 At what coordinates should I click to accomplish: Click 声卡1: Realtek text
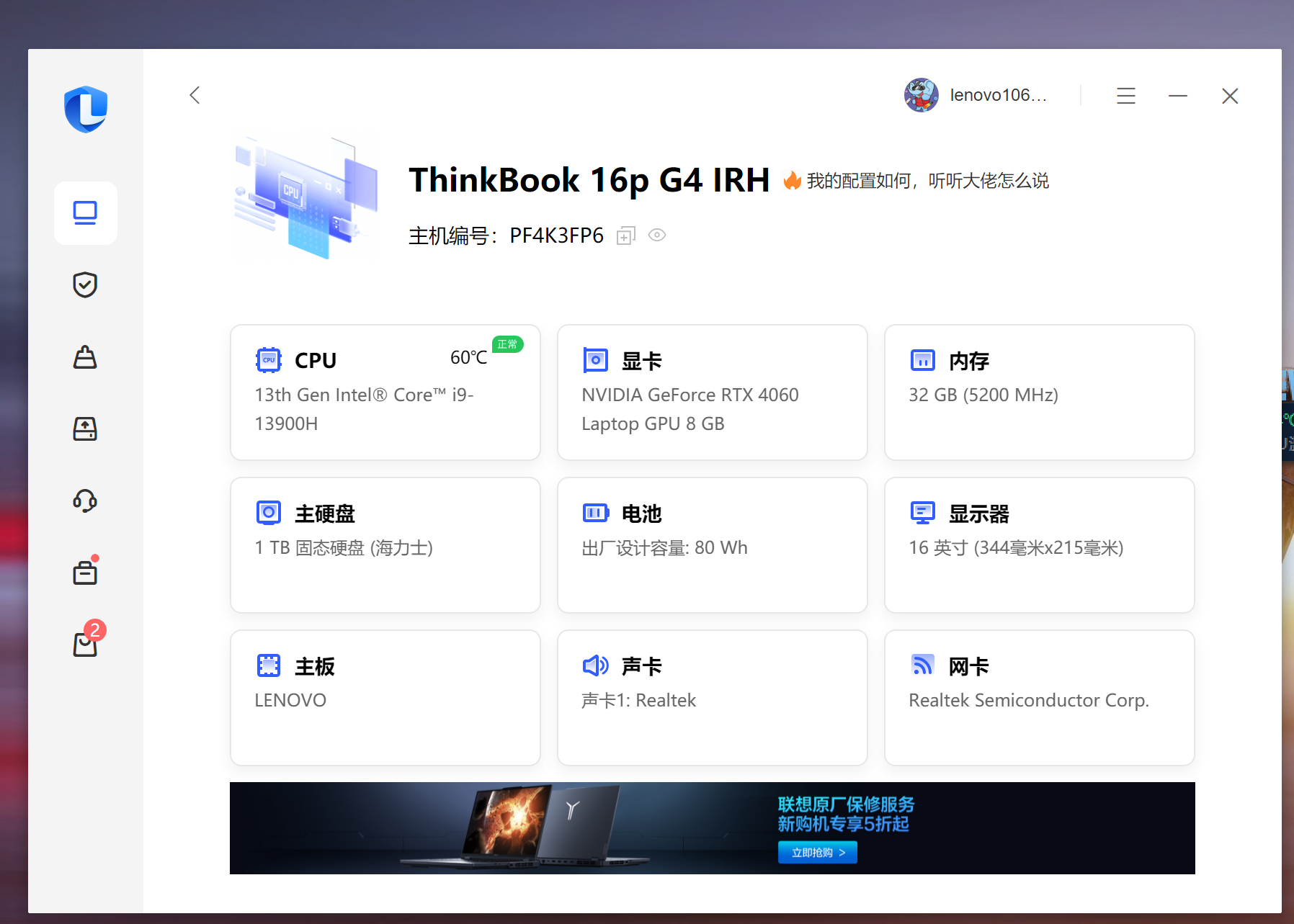point(638,700)
